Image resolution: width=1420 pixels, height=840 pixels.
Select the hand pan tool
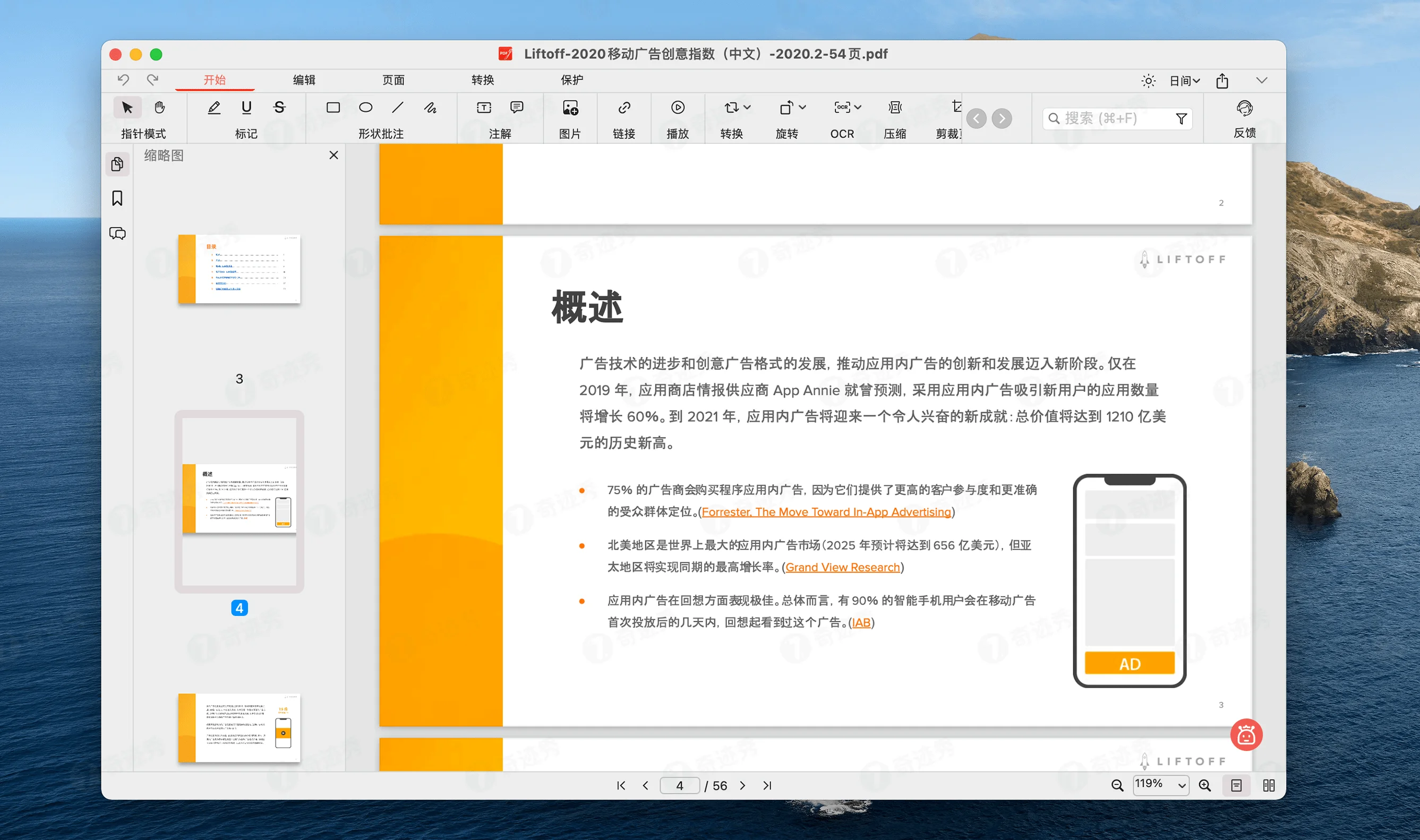tap(160, 108)
